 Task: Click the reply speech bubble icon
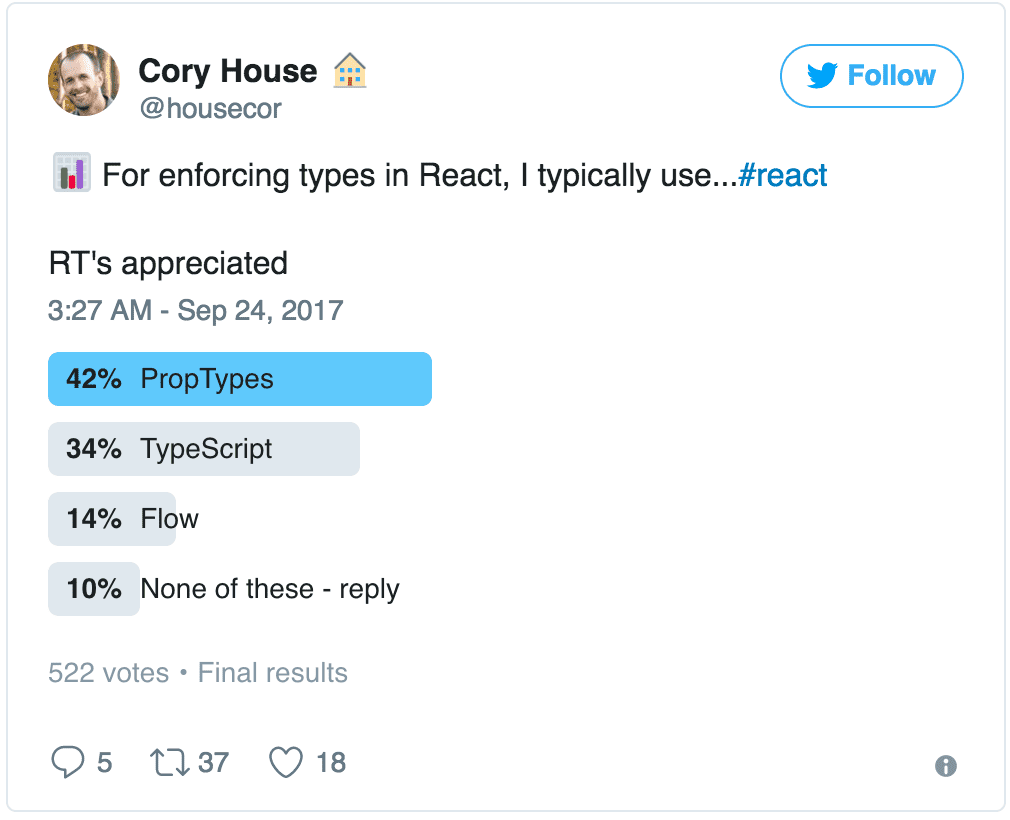click(x=67, y=763)
